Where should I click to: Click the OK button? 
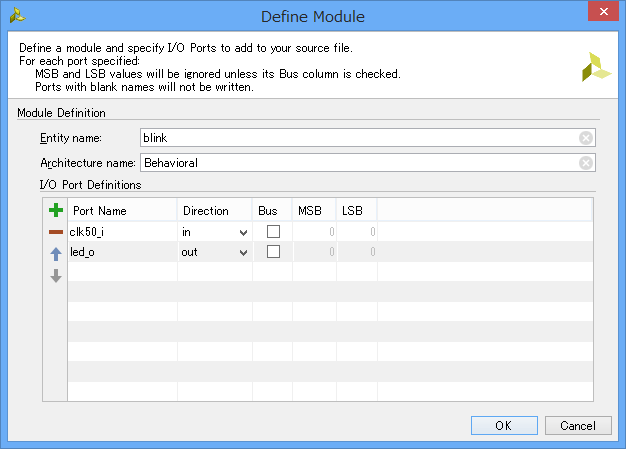click(504, 425)
